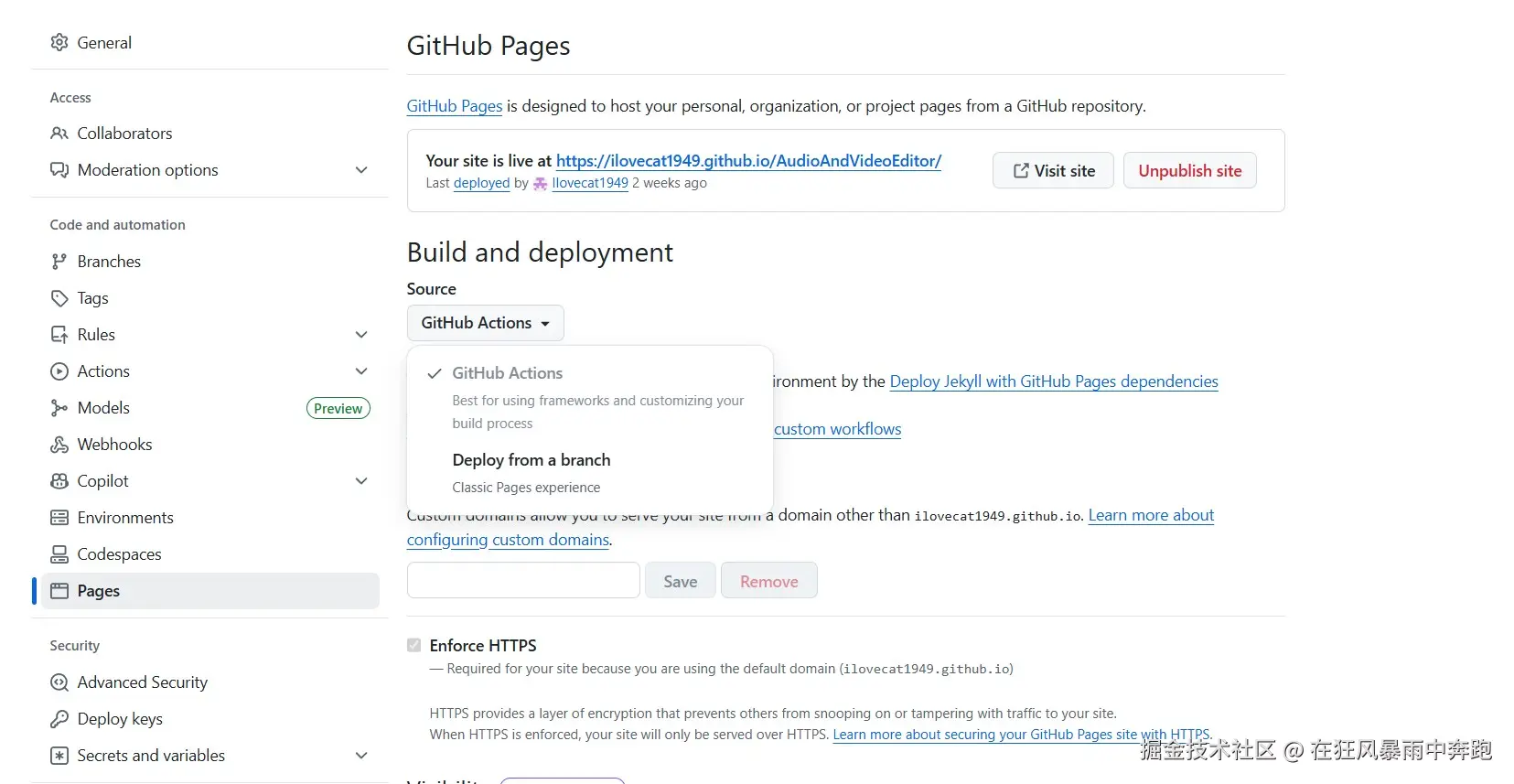Viewport: 1514px width, 784px height.
Task: Click the Pages browser icon
Action: pos(59,591)
